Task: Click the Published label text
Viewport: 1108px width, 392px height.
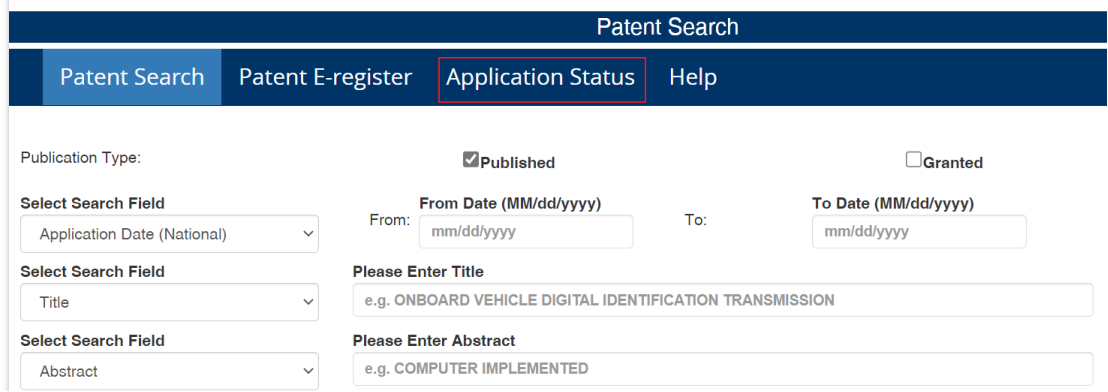Action: point(517,163)
